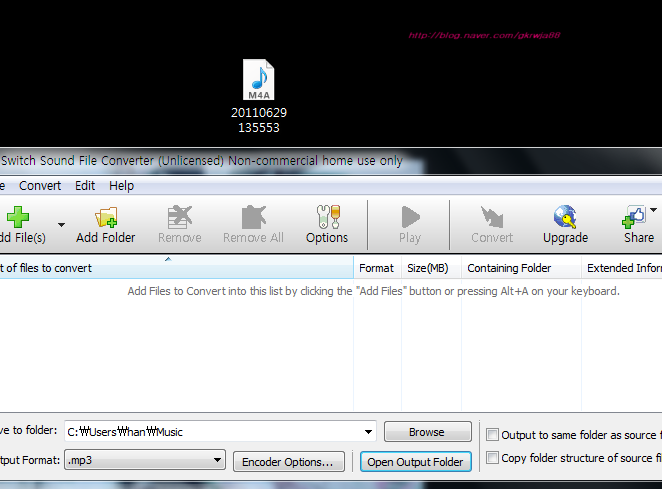The height and width of the screenshot is (489, 662).
Task: Click the Browse button
Action: click(427, 432)
